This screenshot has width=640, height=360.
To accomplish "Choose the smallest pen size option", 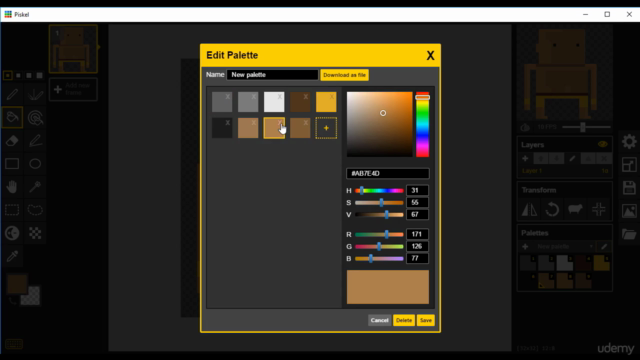I will [x=7, y=76].
